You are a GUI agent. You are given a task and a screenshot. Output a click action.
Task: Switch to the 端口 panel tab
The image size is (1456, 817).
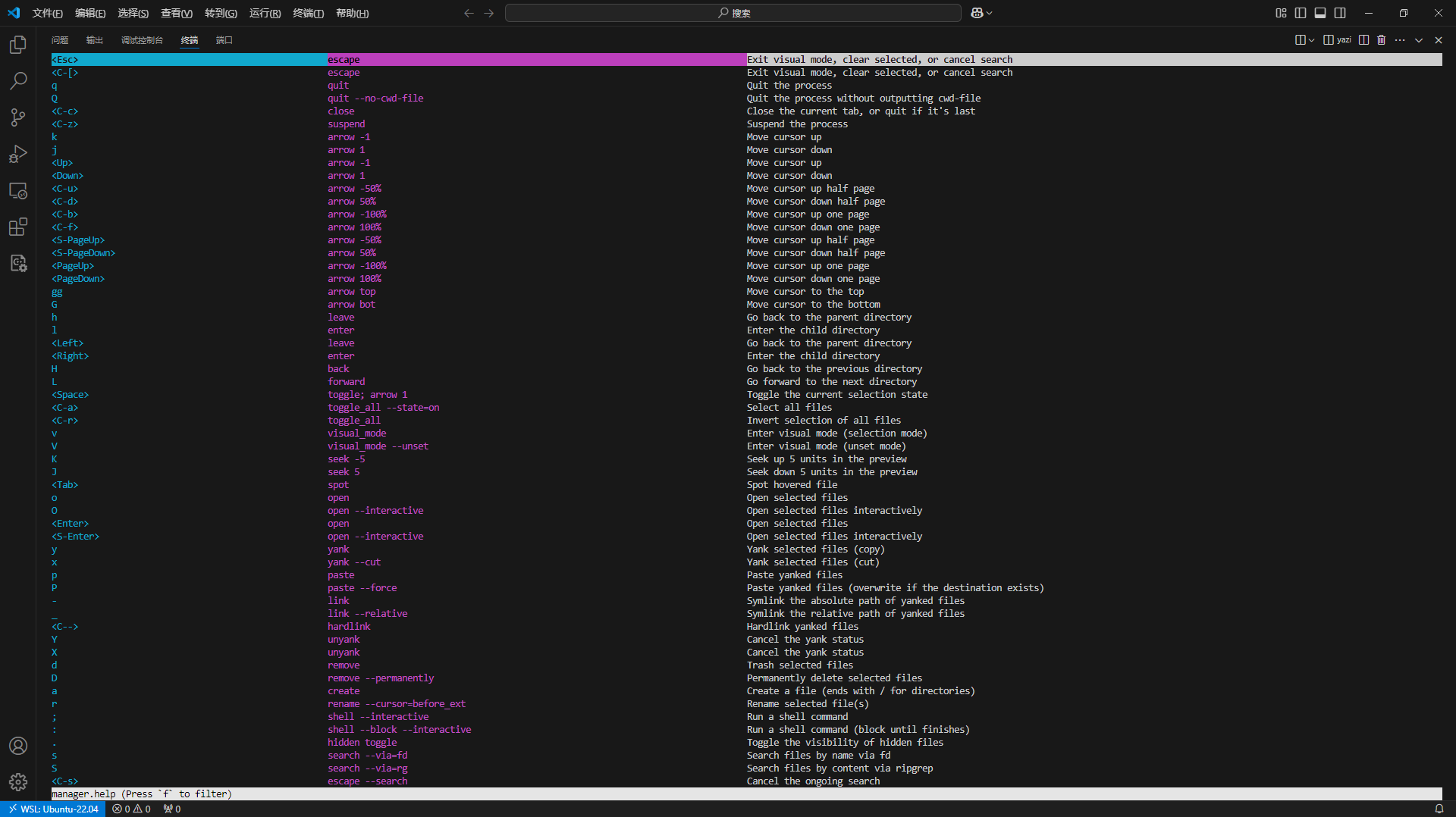coord(224,40)
